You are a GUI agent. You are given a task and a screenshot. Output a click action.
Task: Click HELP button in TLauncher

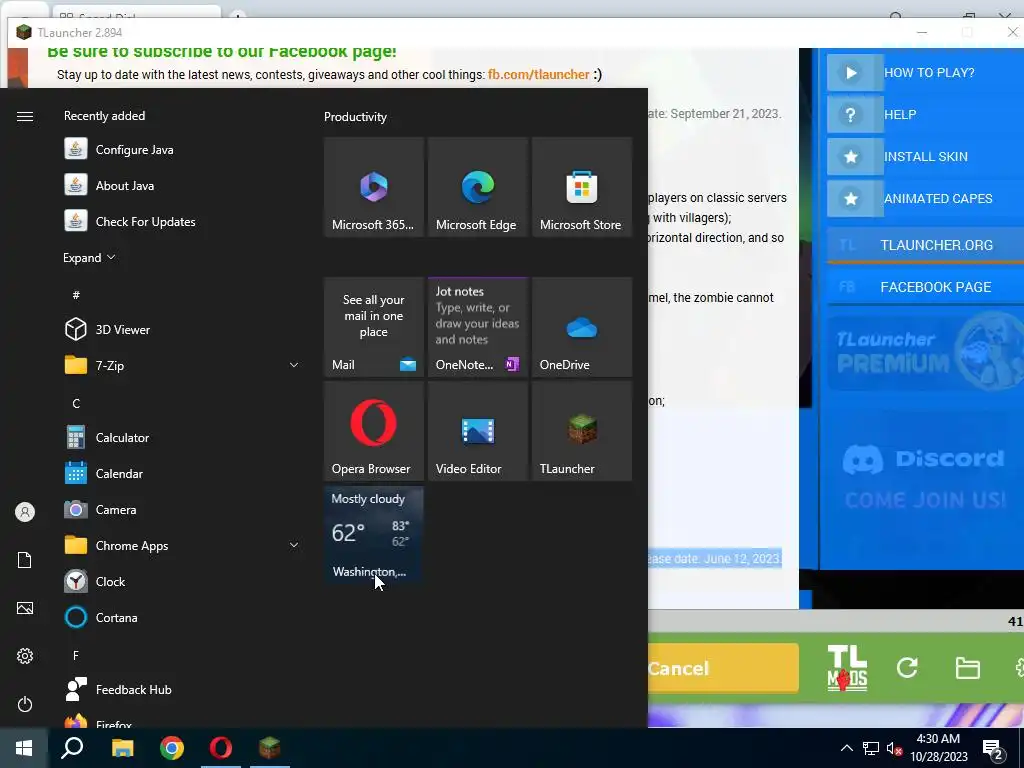coord(925,114)
